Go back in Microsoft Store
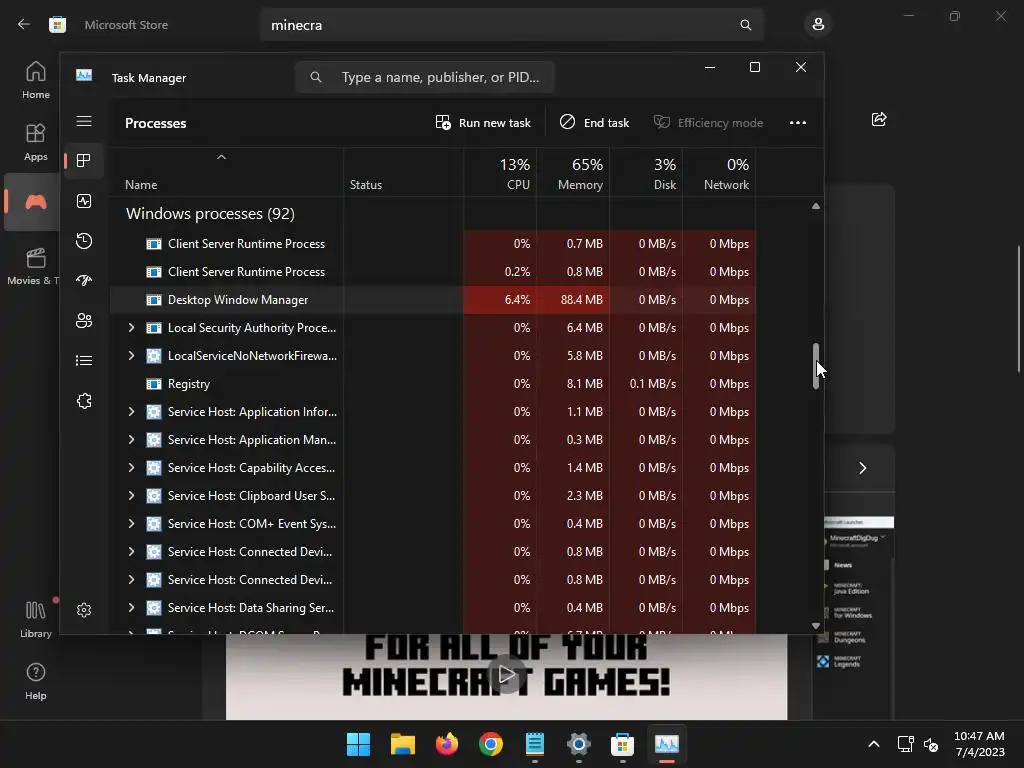1024x768 pixels. (x=24, y=25)
